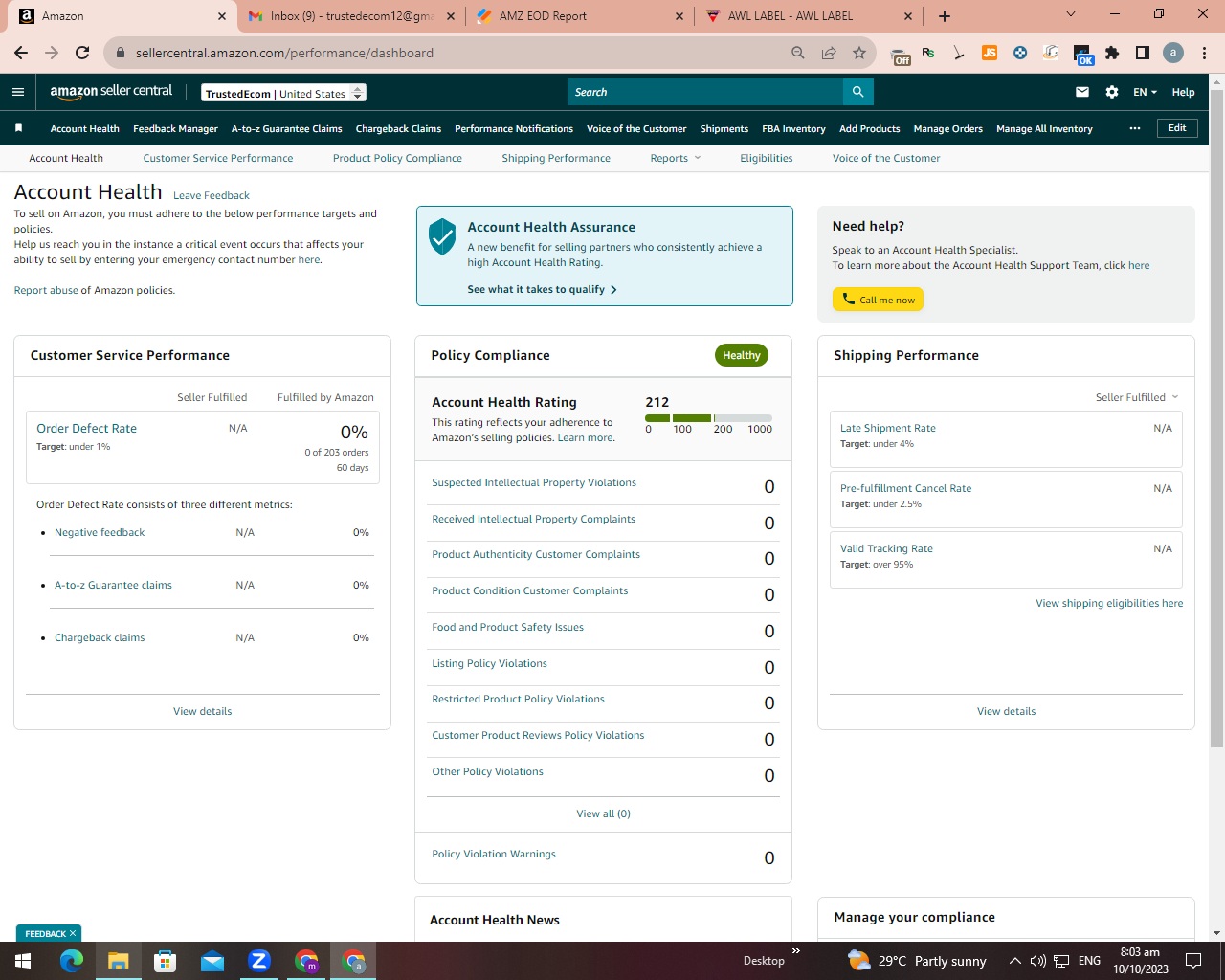Expand the Reports submenu
1225x980 pixels.
tap(676, 158)
